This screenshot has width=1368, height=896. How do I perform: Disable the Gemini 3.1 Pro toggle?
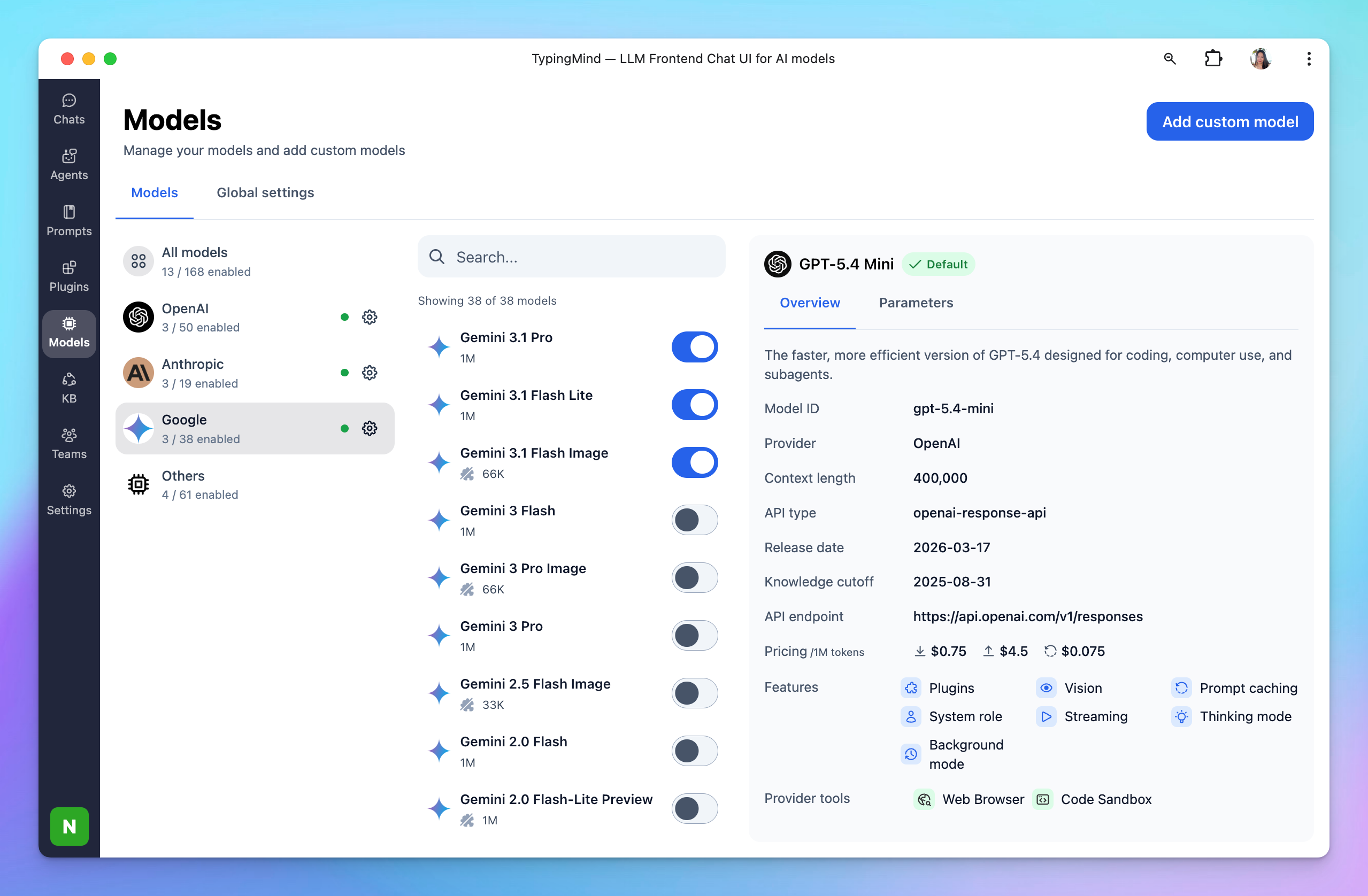click(x=694, y=347)
